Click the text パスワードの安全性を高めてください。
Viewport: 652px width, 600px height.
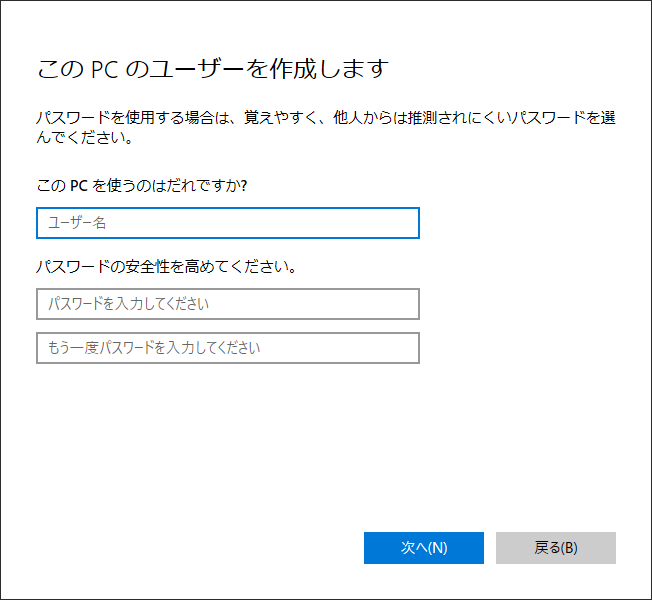(166, 267)
